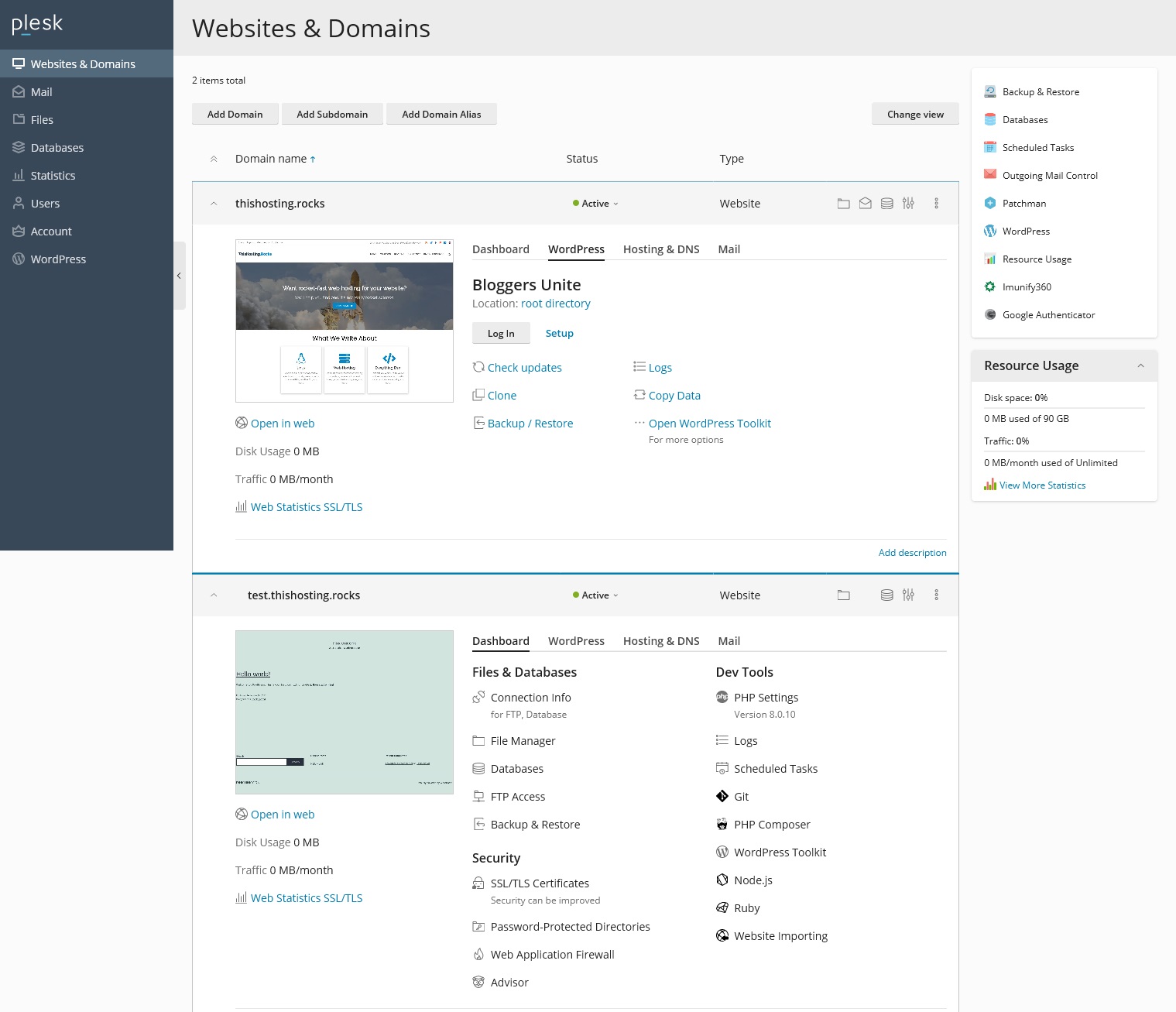Viewport: 1176px width, 1012px height.
Task: Click hosting settings sliders icon for thishosting.rocks
Action: (x=908, y=204)
